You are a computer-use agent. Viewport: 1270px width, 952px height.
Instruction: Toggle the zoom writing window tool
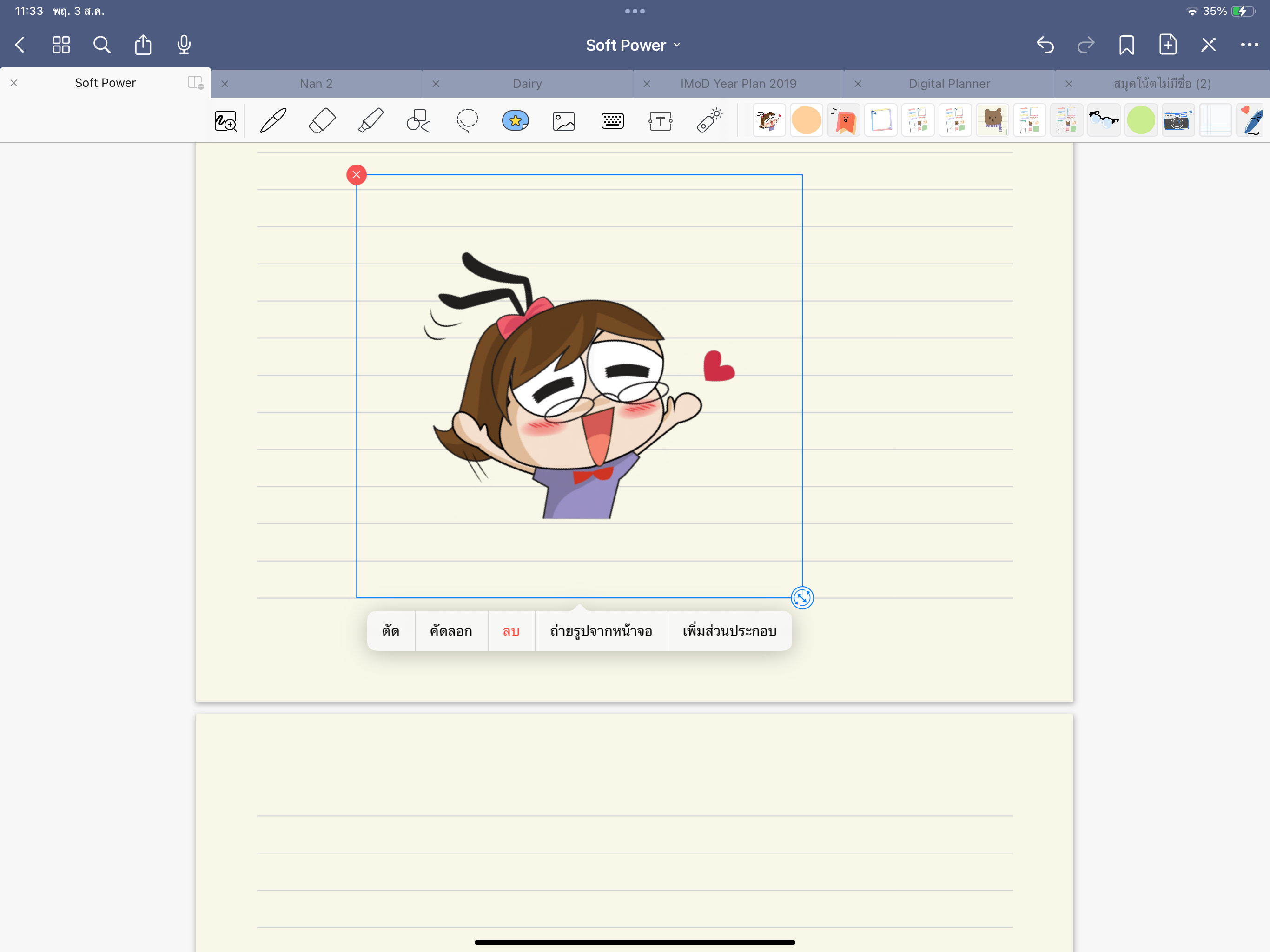[225, 120]
